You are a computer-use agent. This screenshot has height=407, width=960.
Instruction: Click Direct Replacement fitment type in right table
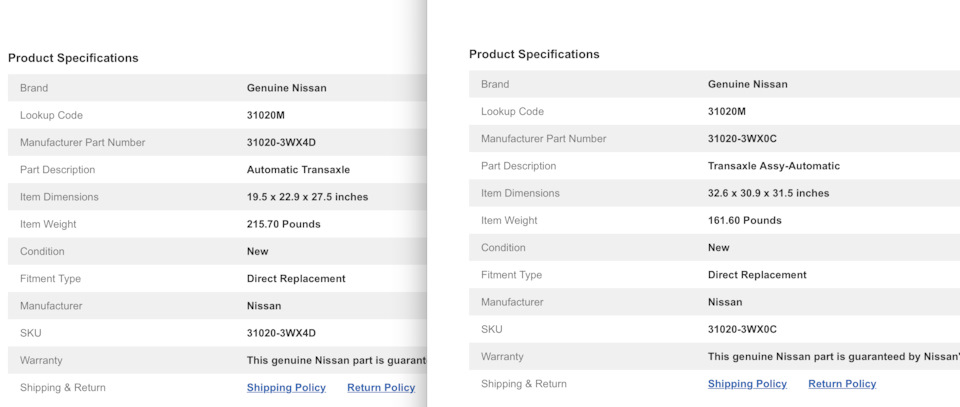point(757,275)
